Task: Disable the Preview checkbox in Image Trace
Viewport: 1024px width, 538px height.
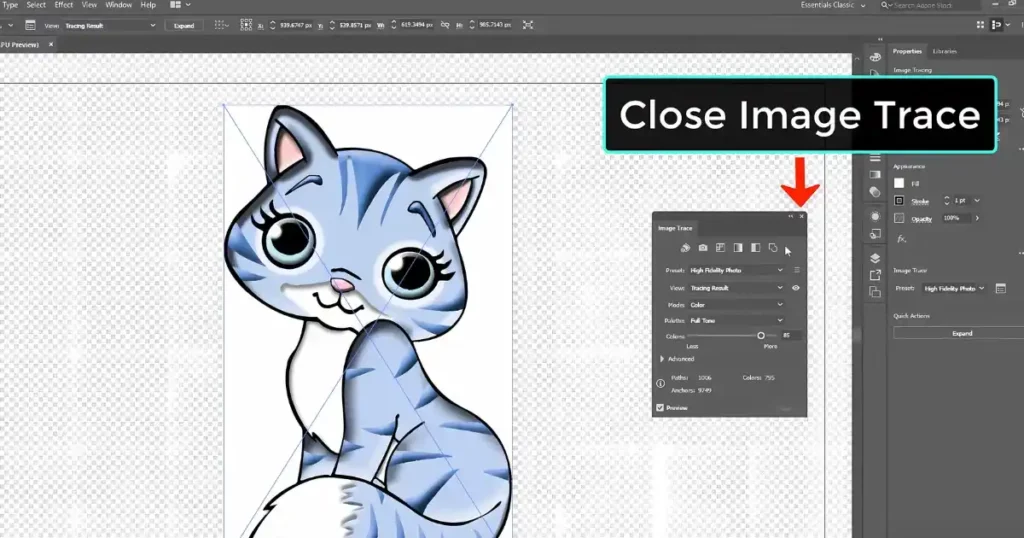Action: [x=660, y=407]
